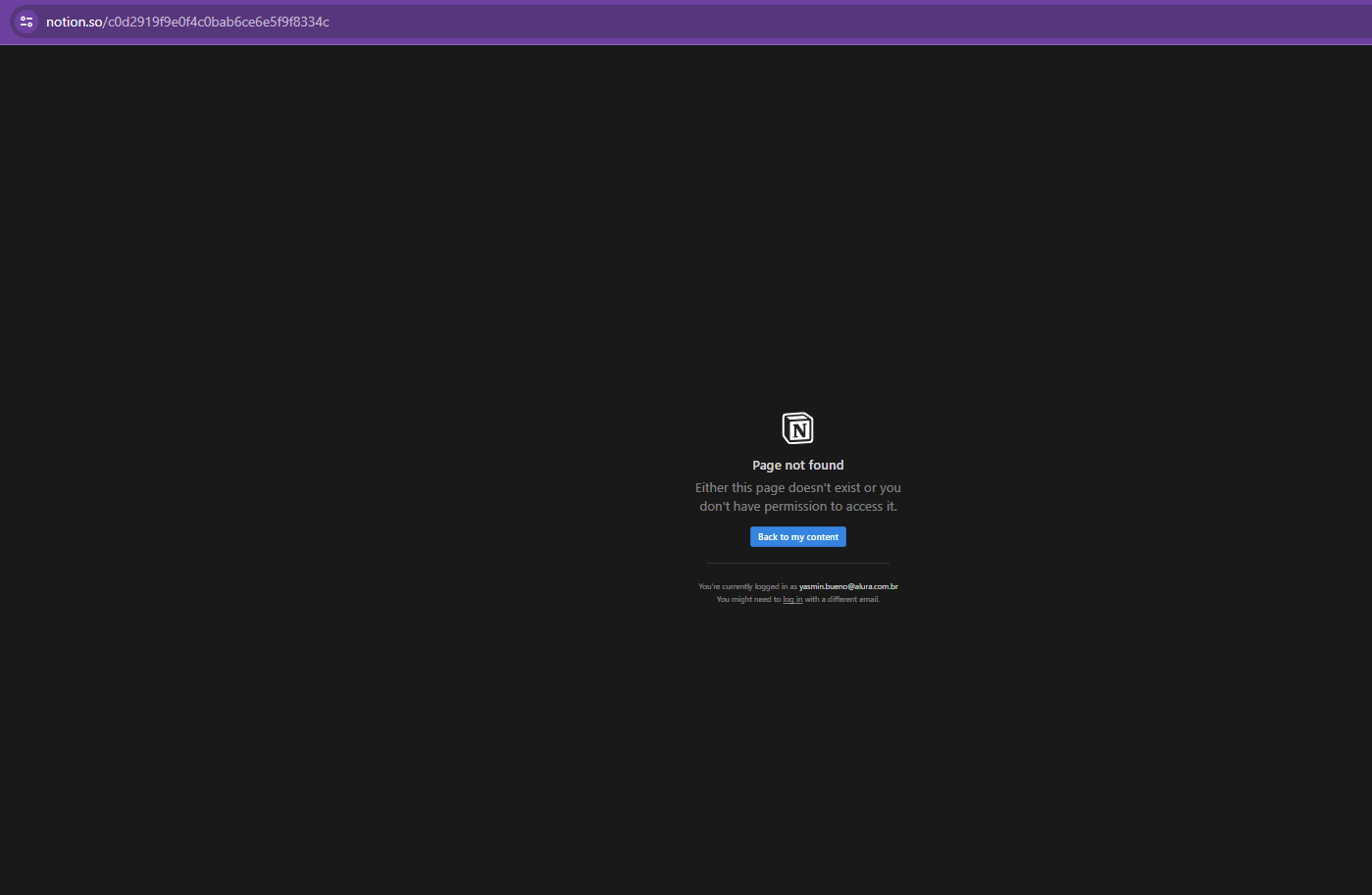Click the Back to my content button
1372x895 pixels.
(797, 537)
